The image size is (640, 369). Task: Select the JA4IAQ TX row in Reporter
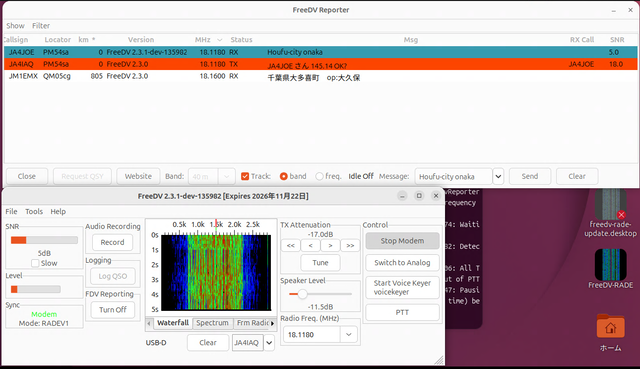point(320,64)
